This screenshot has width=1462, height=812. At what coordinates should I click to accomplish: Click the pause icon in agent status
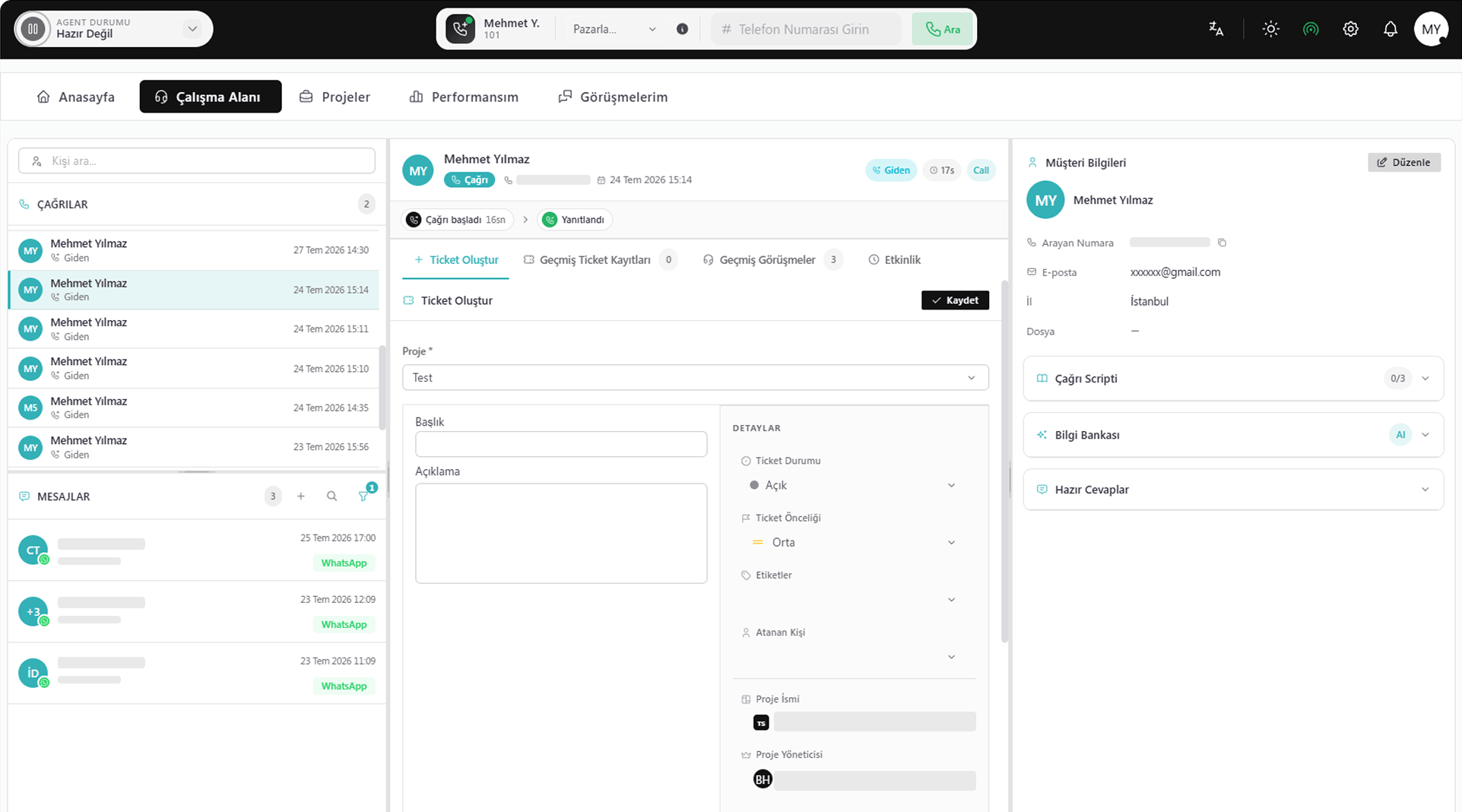tap(33, 29)
